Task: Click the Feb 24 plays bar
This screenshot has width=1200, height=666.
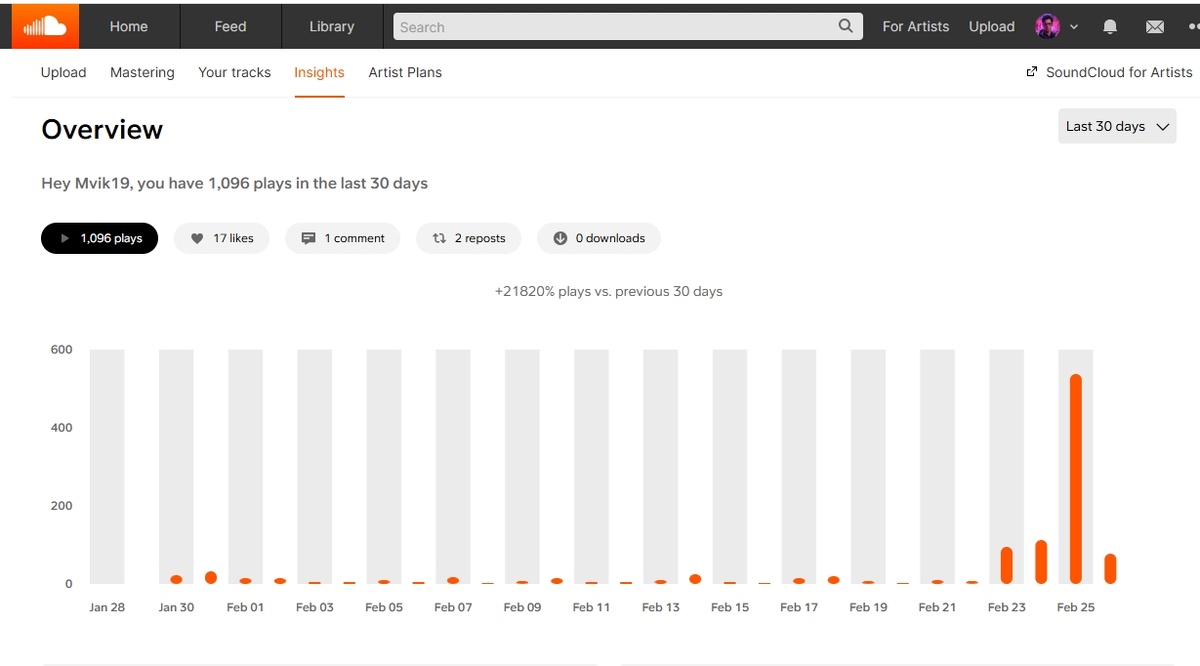Action: [x=1041, y=562]
